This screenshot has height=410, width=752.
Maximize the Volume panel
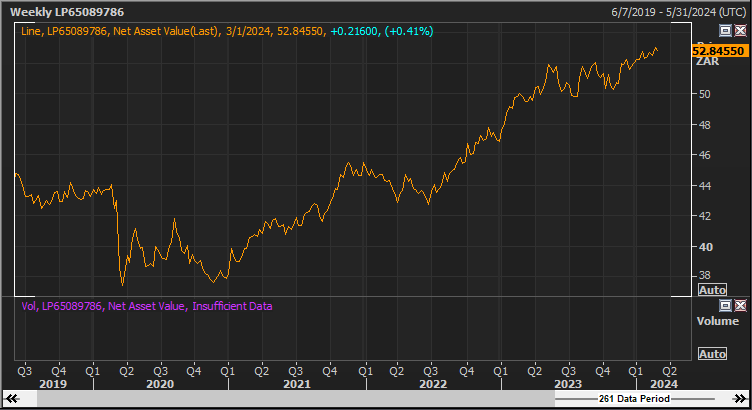coord(725,305)
